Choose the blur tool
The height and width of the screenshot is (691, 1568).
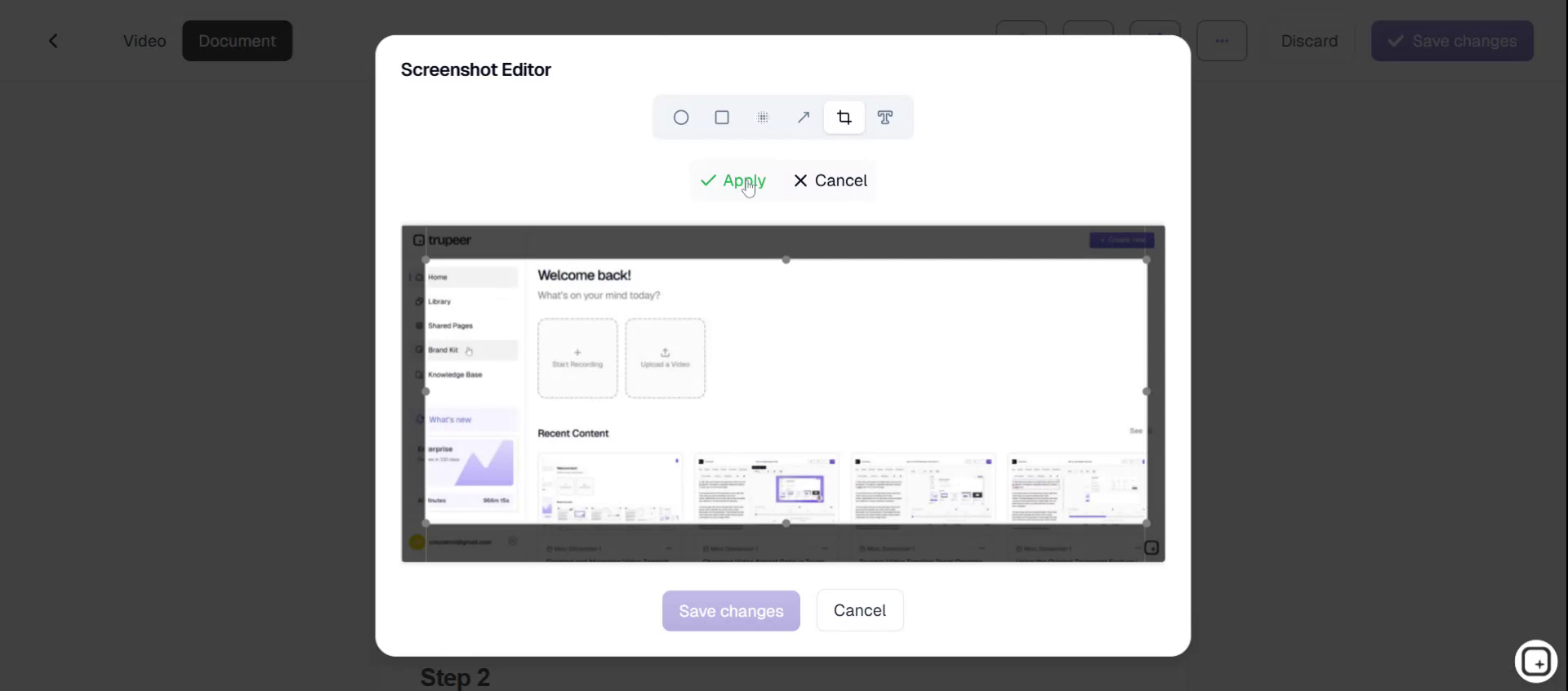click(763, 118)
